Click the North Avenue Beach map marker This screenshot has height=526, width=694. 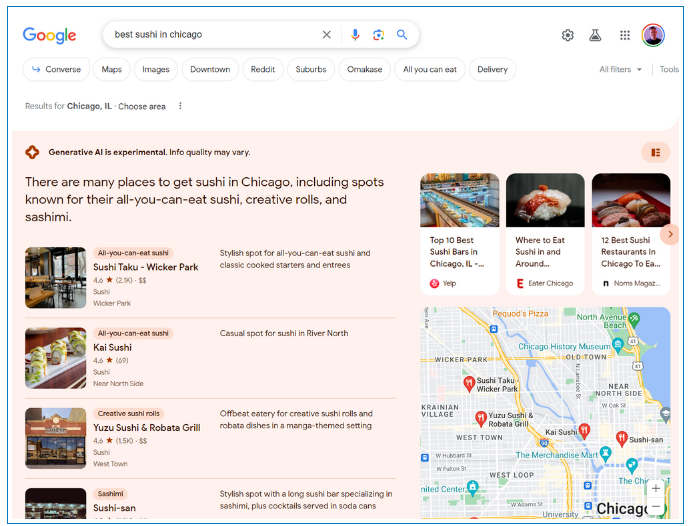(x=634, y=318)
